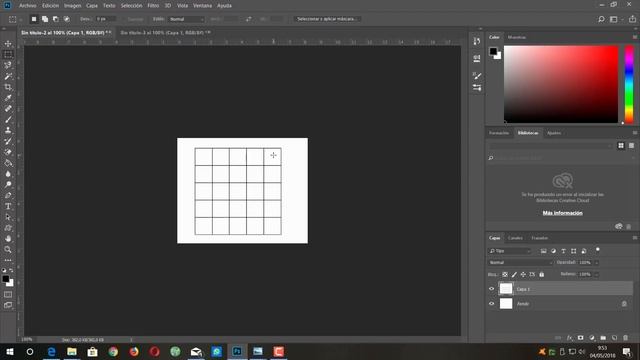
Task: Select the Blur tool
Action: pos(8,173)
